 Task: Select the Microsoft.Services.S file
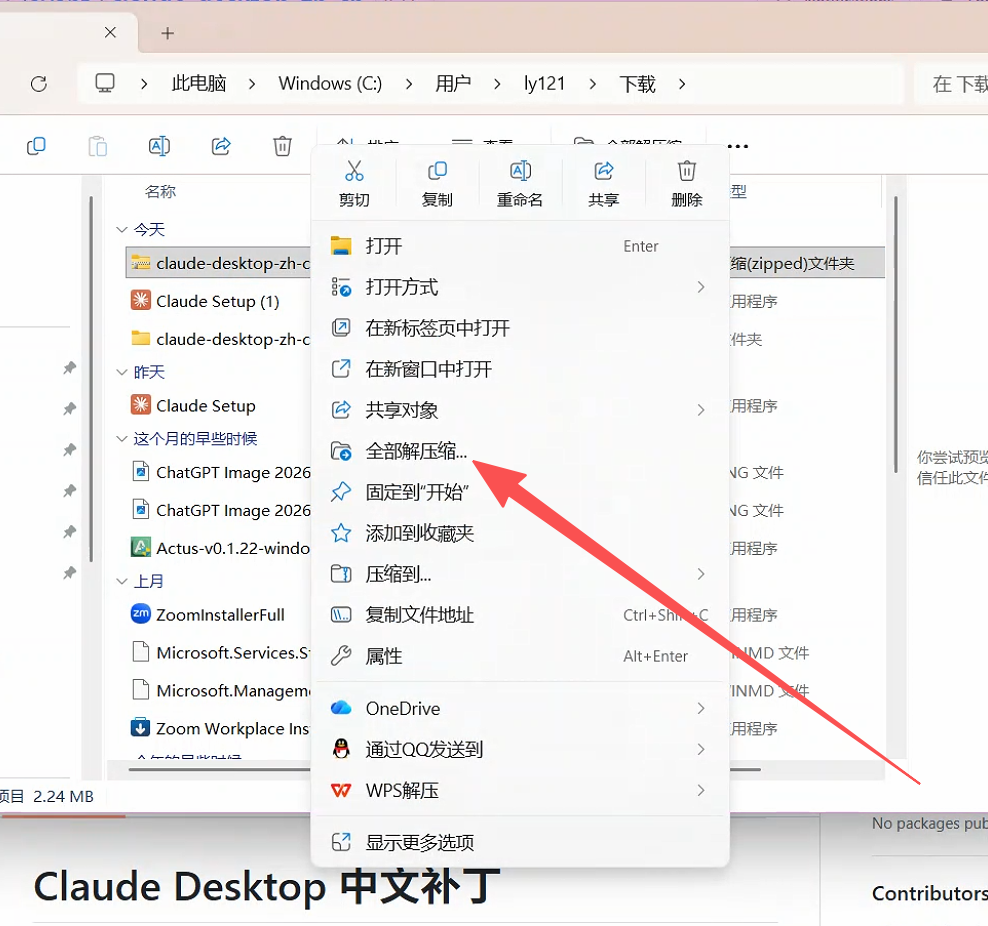219,653
